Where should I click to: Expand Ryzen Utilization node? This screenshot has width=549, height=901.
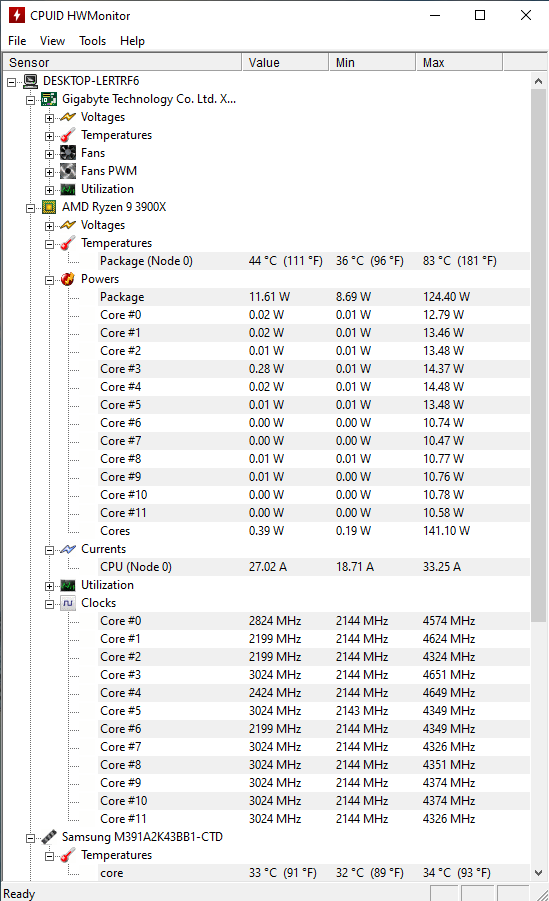click(x=49, y=586)
